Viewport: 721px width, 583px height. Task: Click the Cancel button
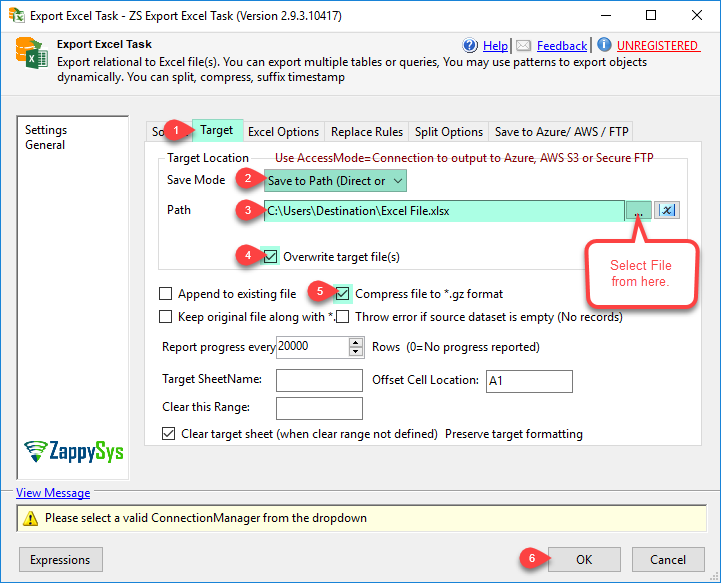(x=668, y=560)
